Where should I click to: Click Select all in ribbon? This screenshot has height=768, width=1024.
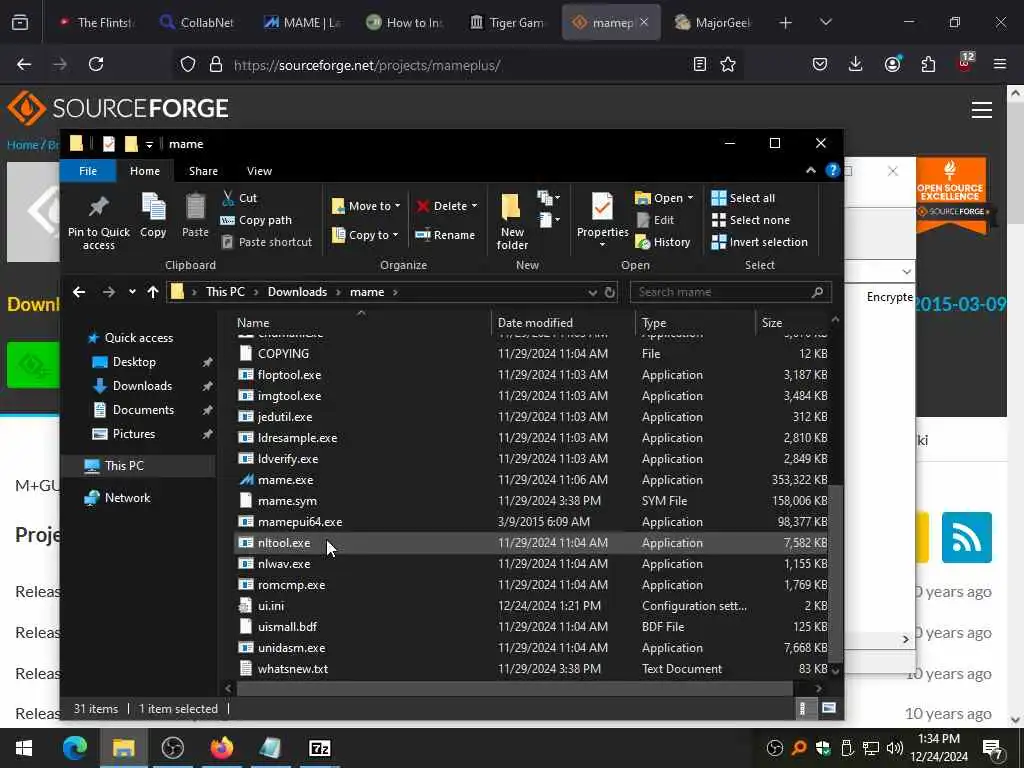pos(743,198)
